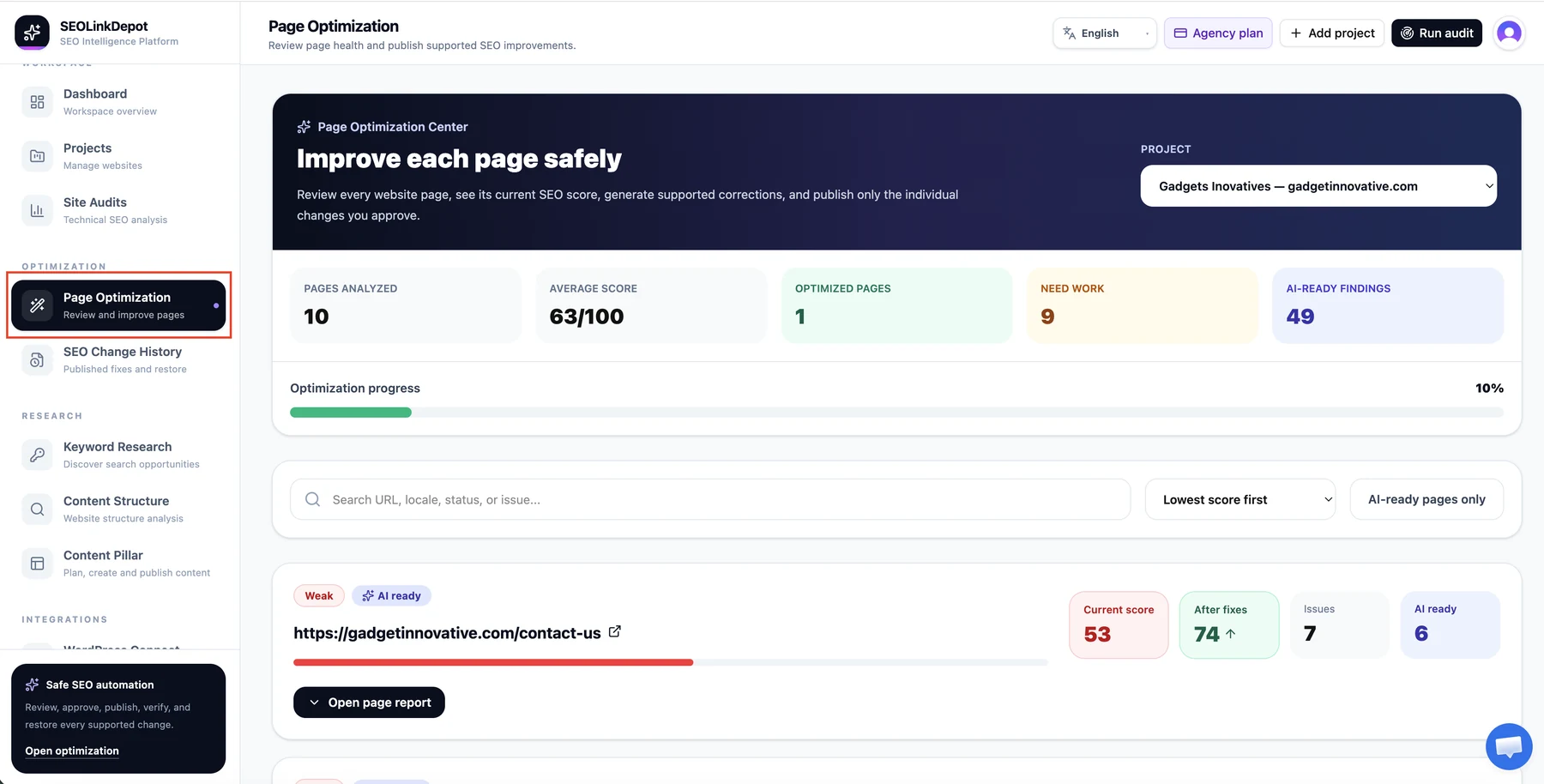Click the Issues 7 tile
This screenshot has height=784, width=1544.
(x=1340, y=624)
